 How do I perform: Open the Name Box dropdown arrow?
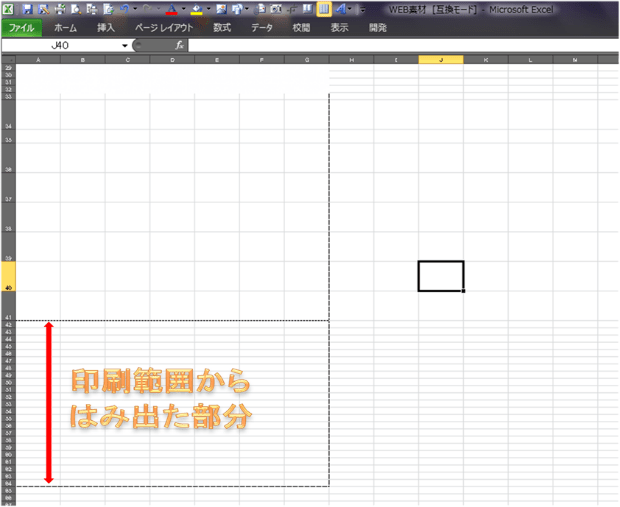point(125,46)
